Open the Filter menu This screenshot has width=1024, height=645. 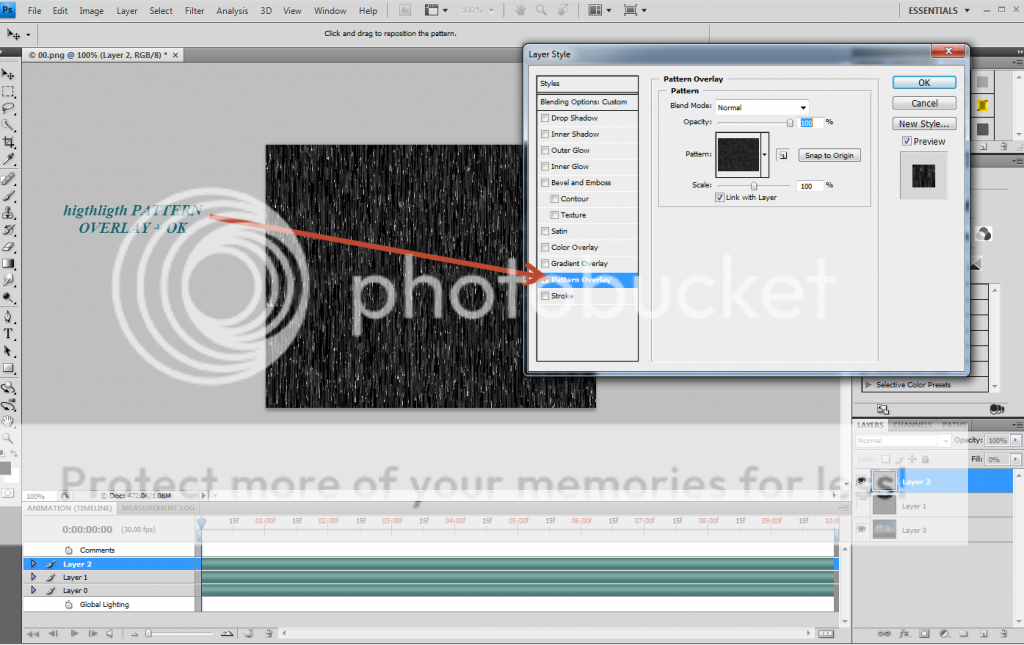(194, 11)
